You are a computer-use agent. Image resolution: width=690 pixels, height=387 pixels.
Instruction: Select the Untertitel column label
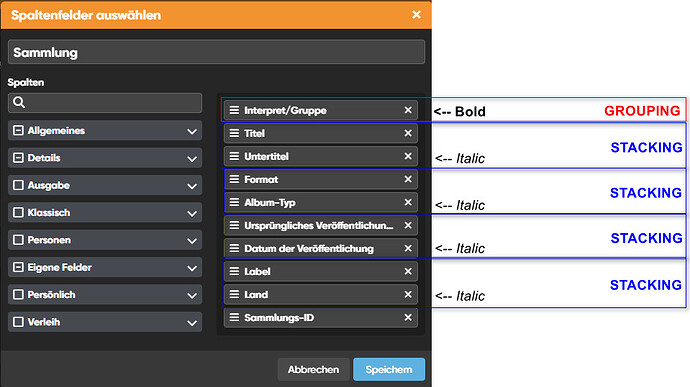tap(266, 156)
